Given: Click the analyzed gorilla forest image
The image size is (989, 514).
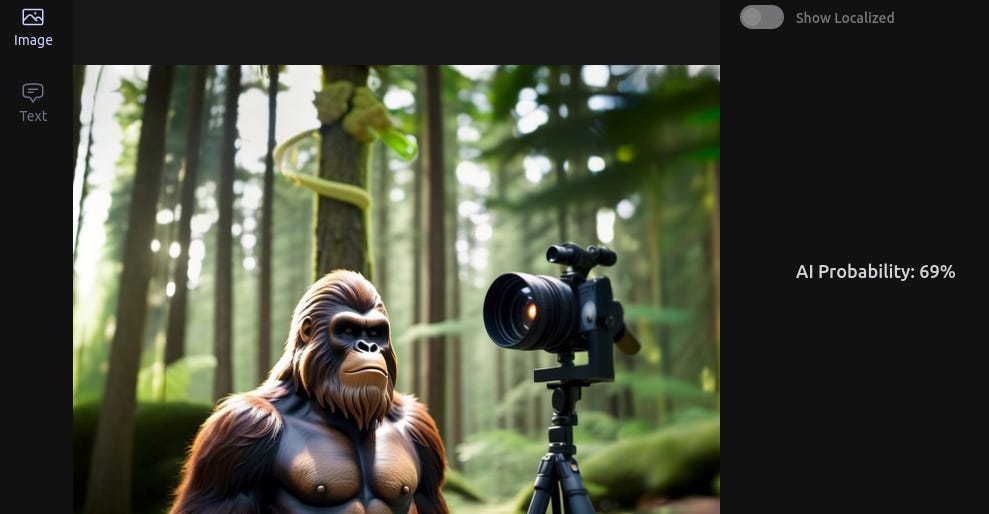Looking at the screenshot, I should click(396, 289).
